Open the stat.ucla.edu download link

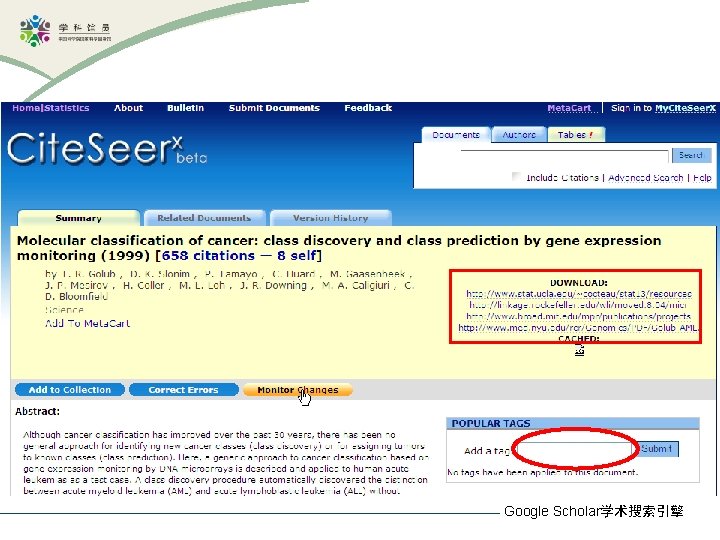click(579, 294)
